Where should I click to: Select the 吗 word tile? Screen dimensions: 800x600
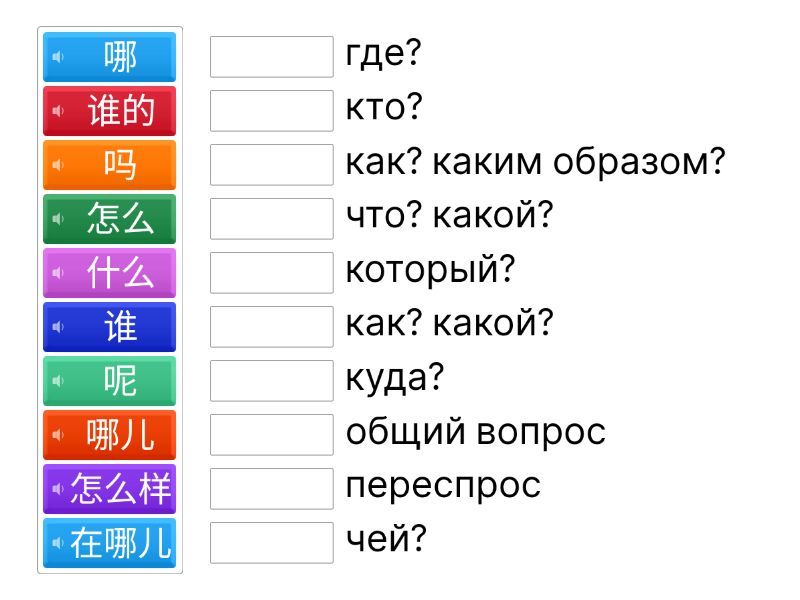coord(120,165)
